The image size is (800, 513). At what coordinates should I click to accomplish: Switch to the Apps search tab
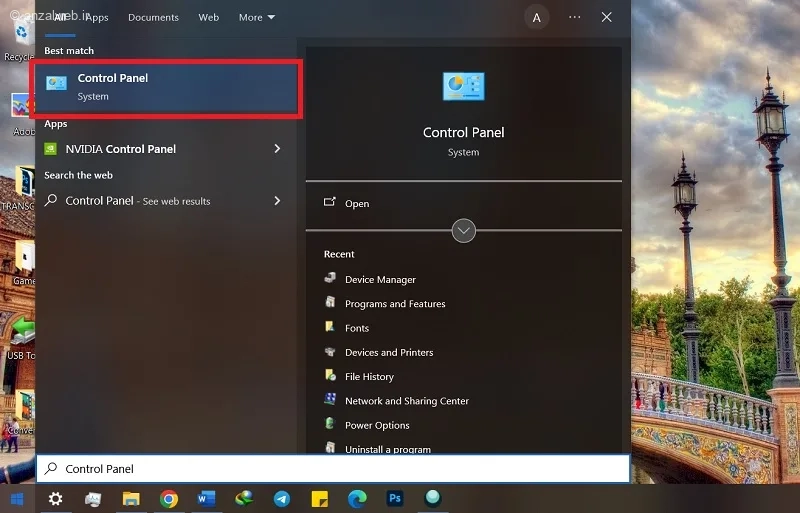pos(97,17)
